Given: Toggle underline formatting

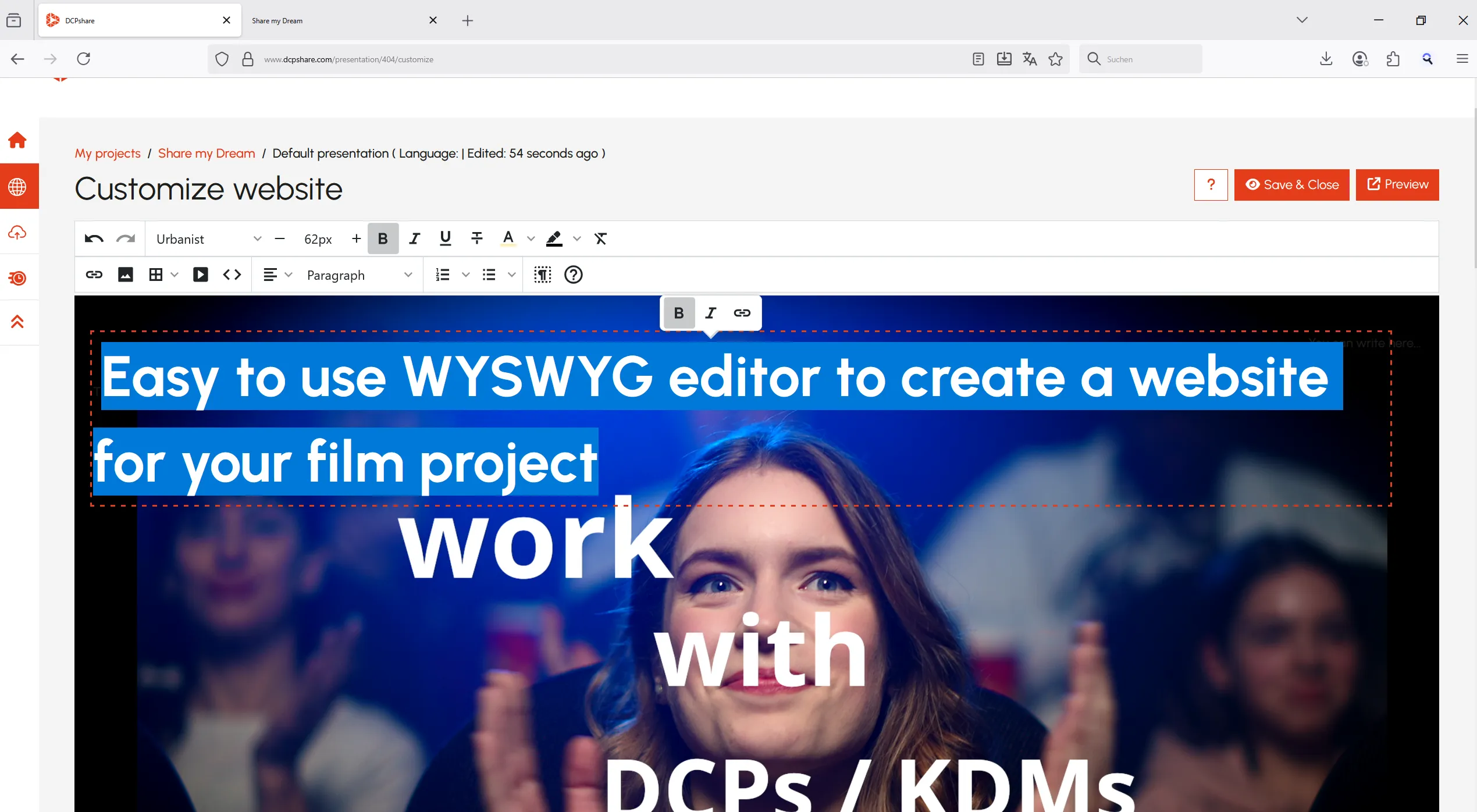Looking at the screenshot, I should pyautogui.click(x=445, y=238).
